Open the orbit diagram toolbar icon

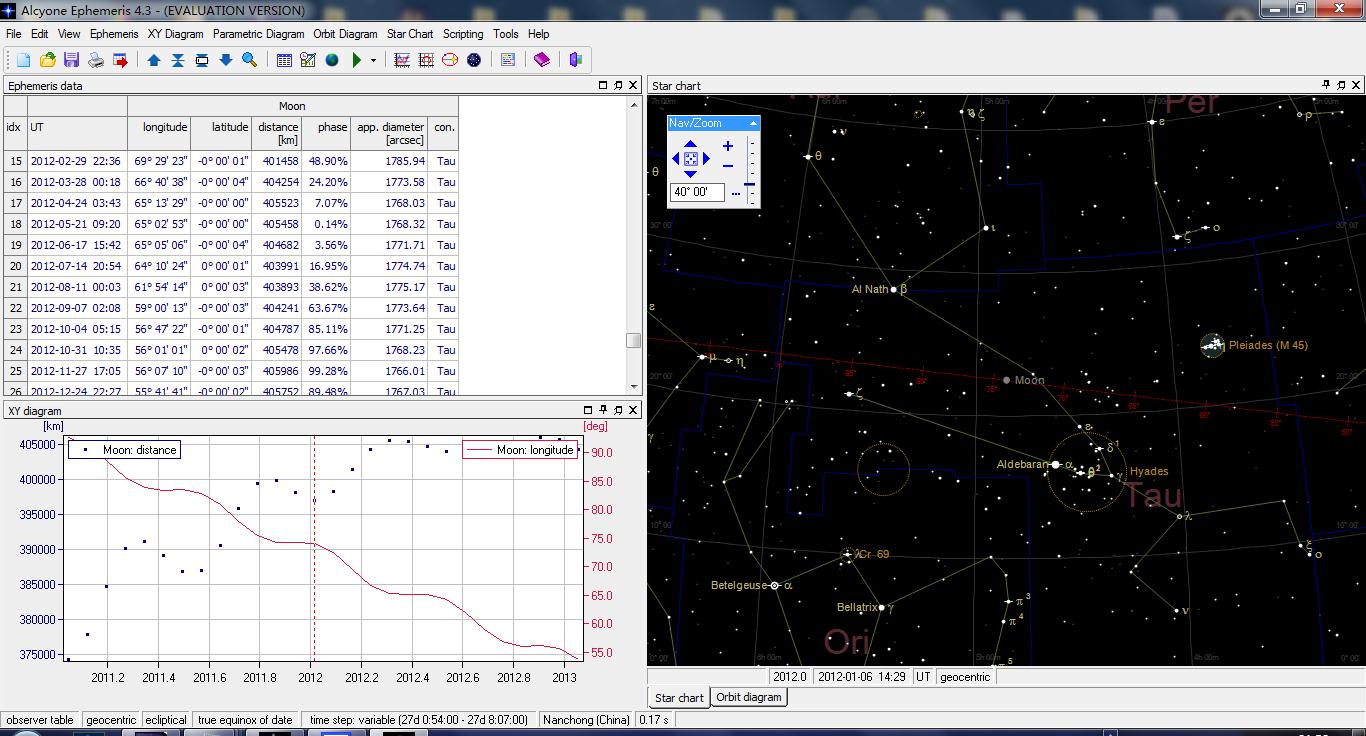pos(450,60)
